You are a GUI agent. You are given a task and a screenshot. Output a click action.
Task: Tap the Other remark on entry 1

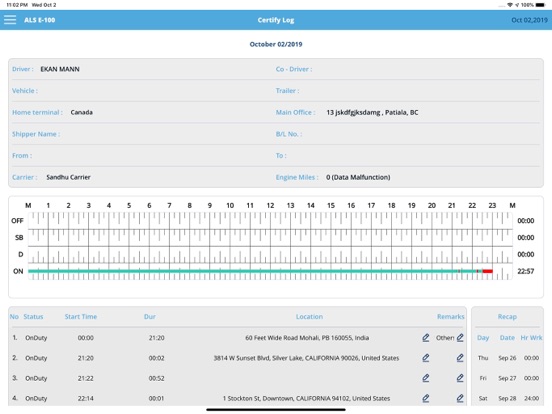coord(445,338)
